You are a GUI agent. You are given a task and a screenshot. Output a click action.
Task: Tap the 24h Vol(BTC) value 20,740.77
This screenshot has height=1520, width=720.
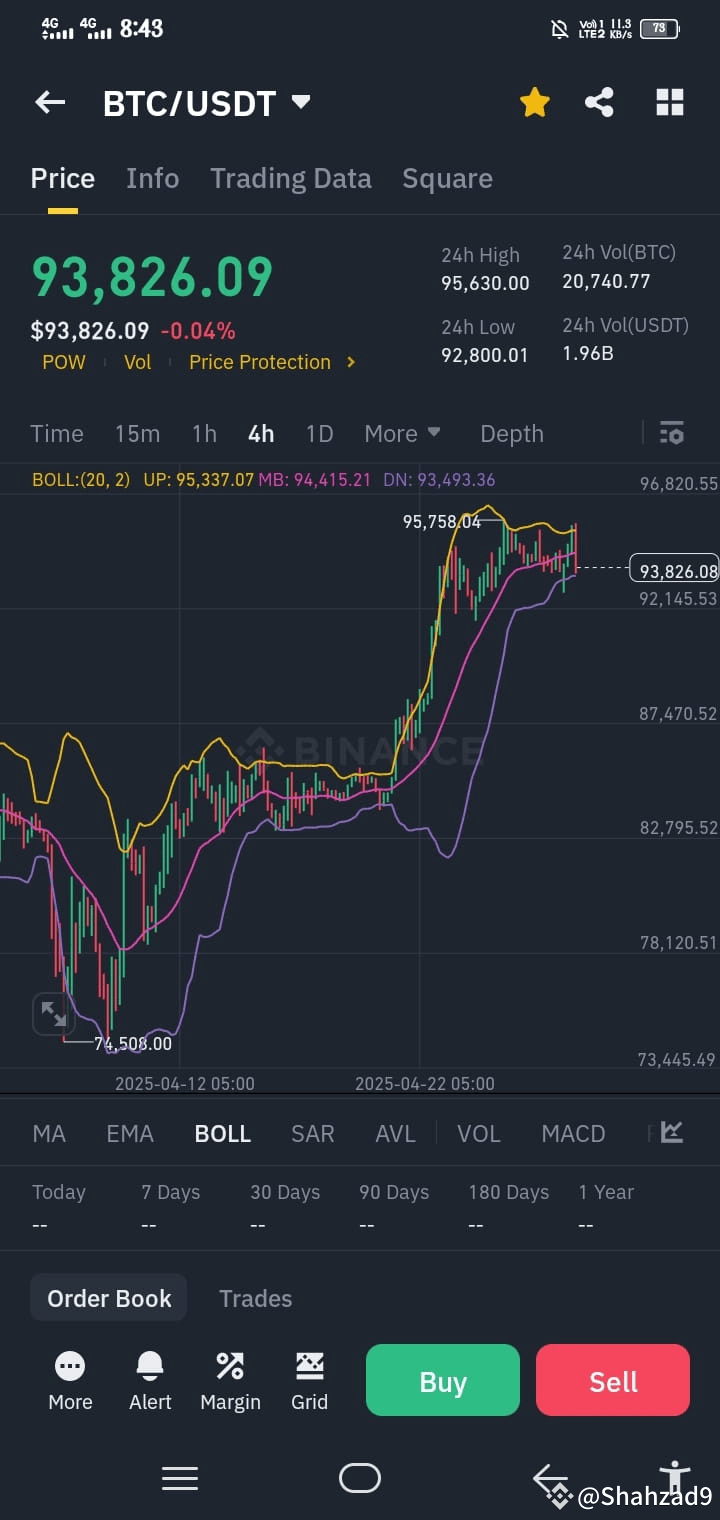click(x=606, y=281)
